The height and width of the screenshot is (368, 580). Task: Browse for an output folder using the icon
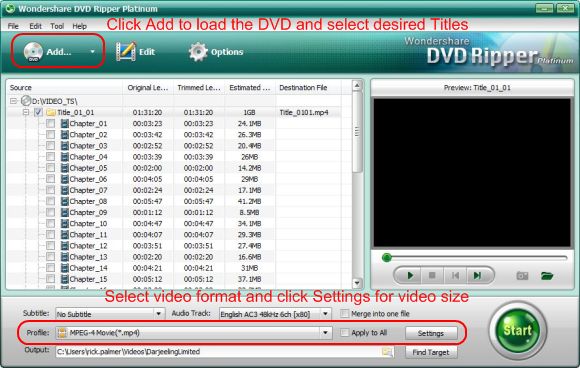387,352
